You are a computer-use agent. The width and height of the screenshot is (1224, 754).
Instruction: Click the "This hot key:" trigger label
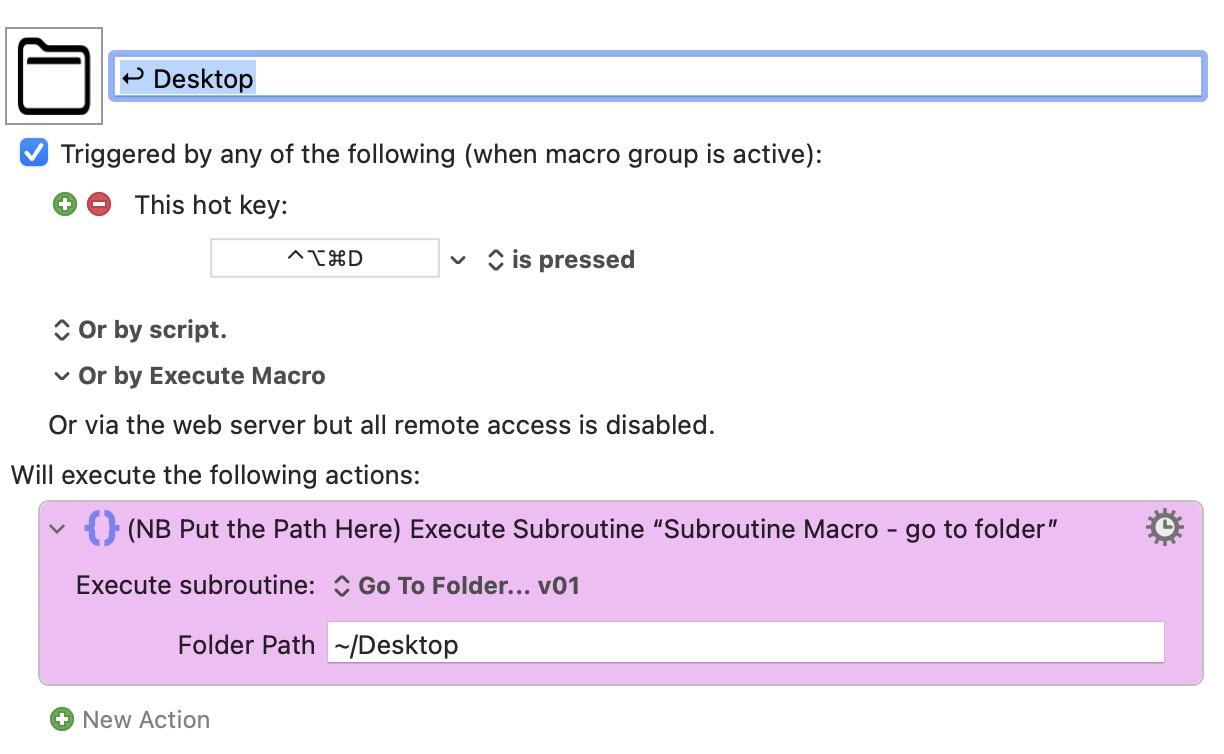[x=211, y=205]
